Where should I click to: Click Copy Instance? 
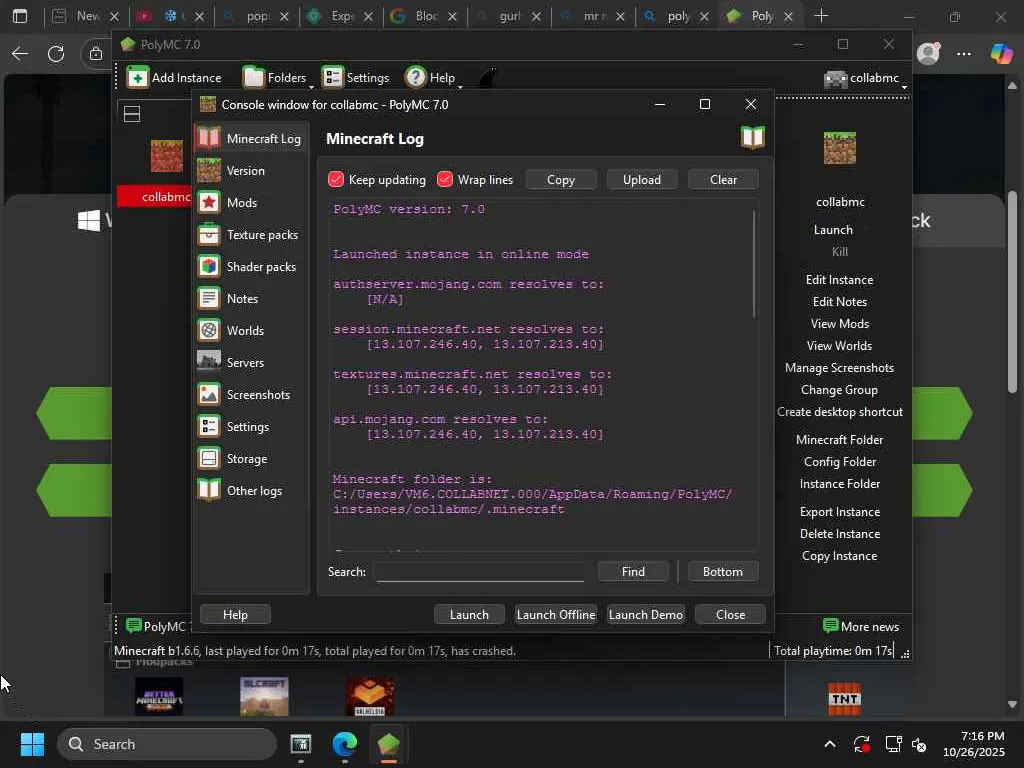coord(839,556)
